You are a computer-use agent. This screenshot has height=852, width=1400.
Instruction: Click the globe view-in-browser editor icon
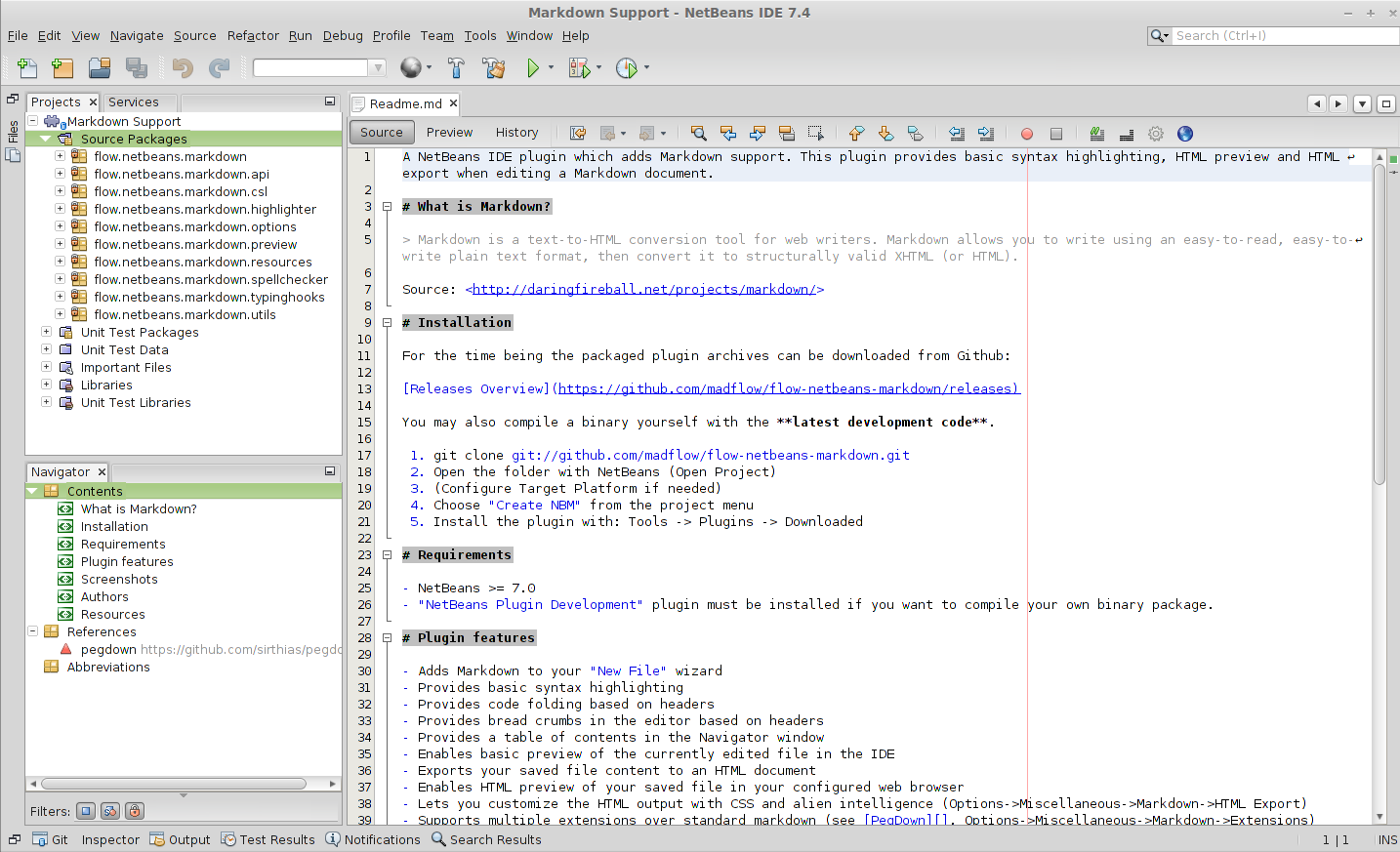tap(1185, 134)
